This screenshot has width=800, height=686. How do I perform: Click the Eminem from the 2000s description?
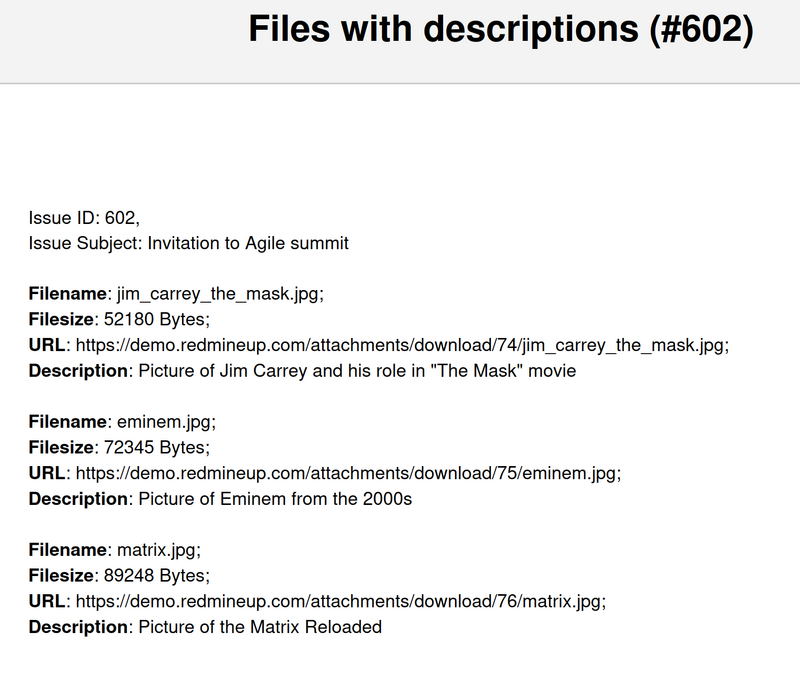pos(275,499)
